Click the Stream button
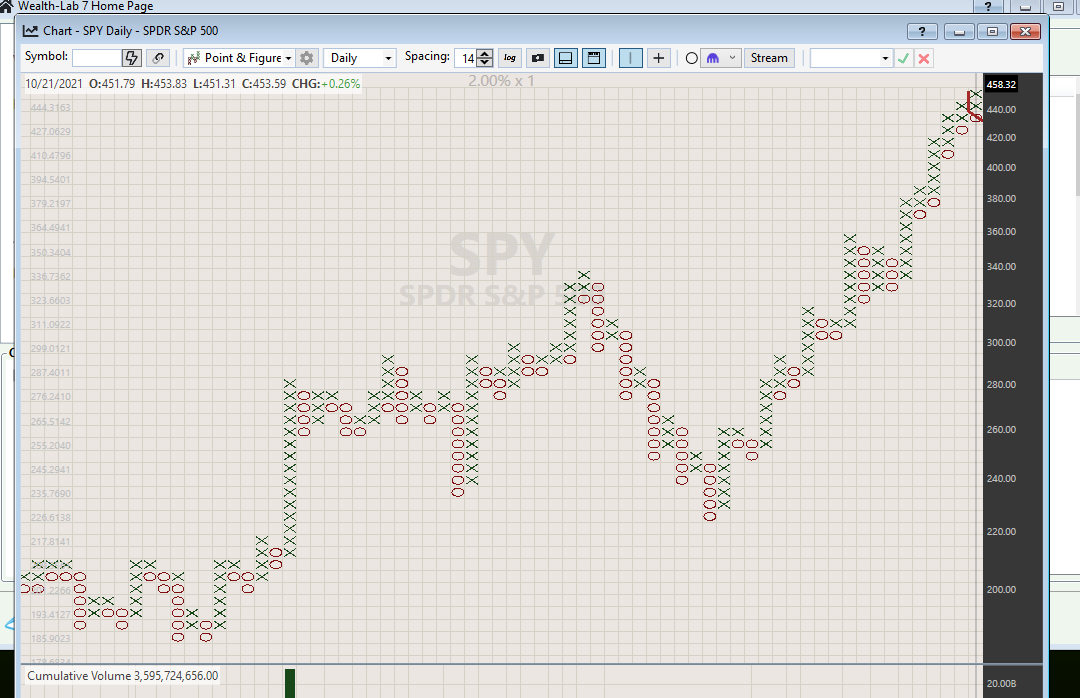Image resolution: width=1080 pixels, height=698 pixels. click(769, 58)
